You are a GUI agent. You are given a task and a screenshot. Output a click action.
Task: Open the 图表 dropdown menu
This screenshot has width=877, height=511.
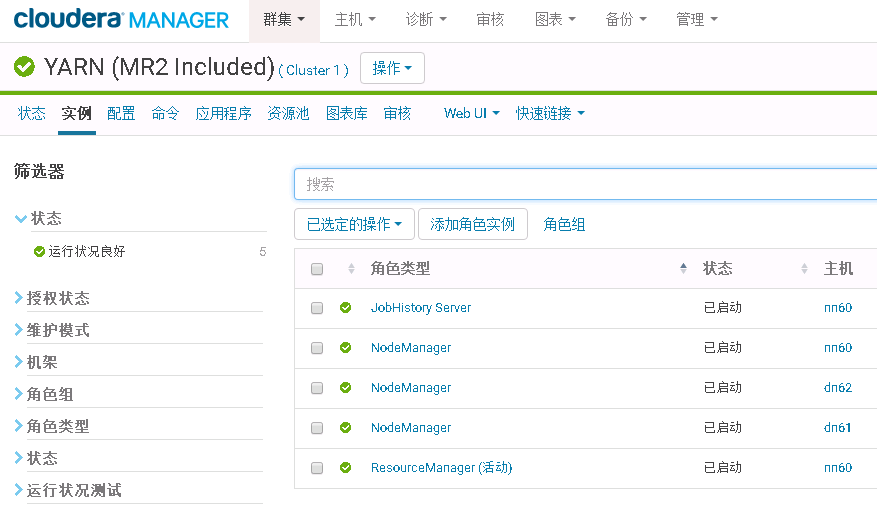(x=555, y=20)
